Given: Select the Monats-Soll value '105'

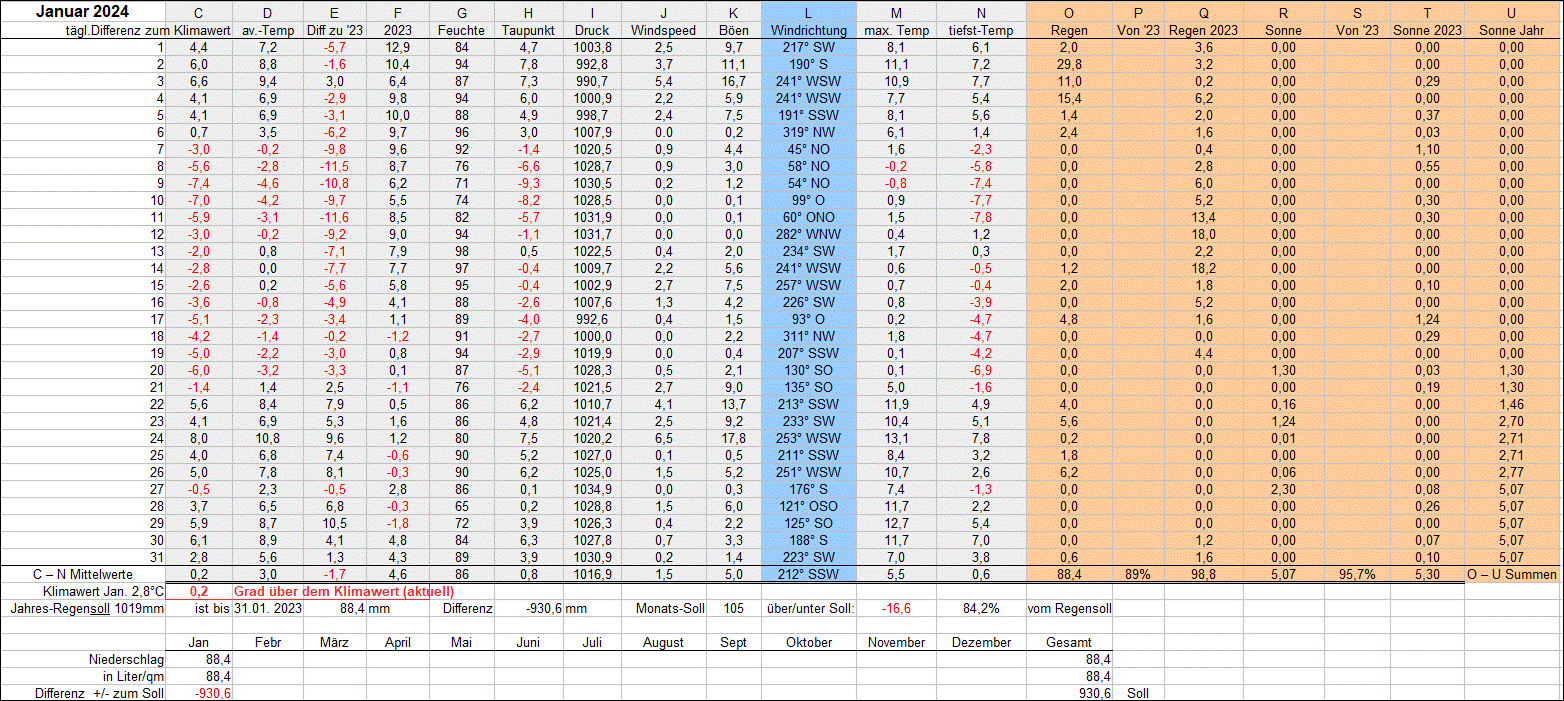Looking at the screenshot, I should coord(733,608).
